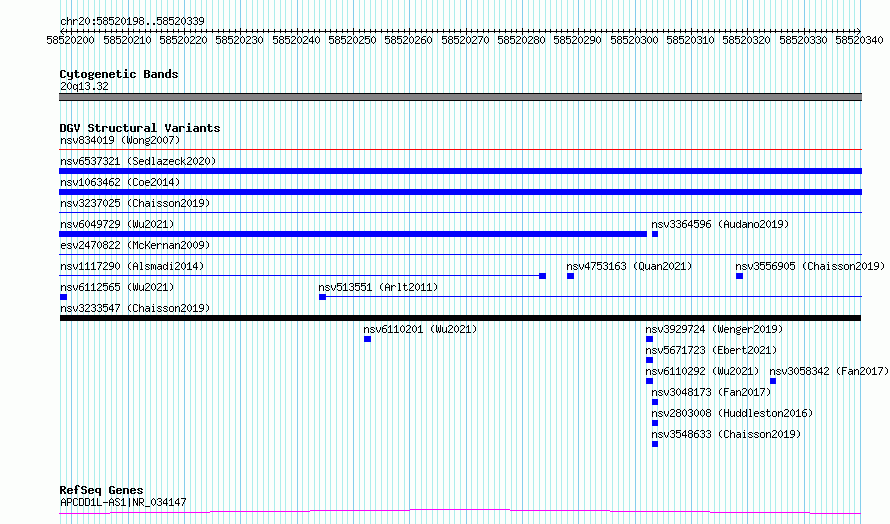Click the nsv834019 (Wong2007) variant label
Viewport: 890px width, 524px height.
pyautogui.click(x=120, y=140)
